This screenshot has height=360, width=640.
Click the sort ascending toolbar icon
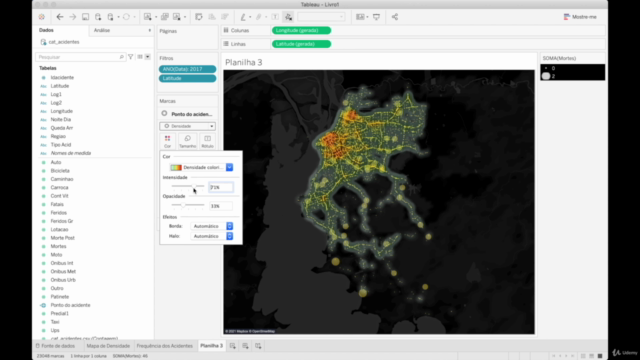[x=212, y=17]
